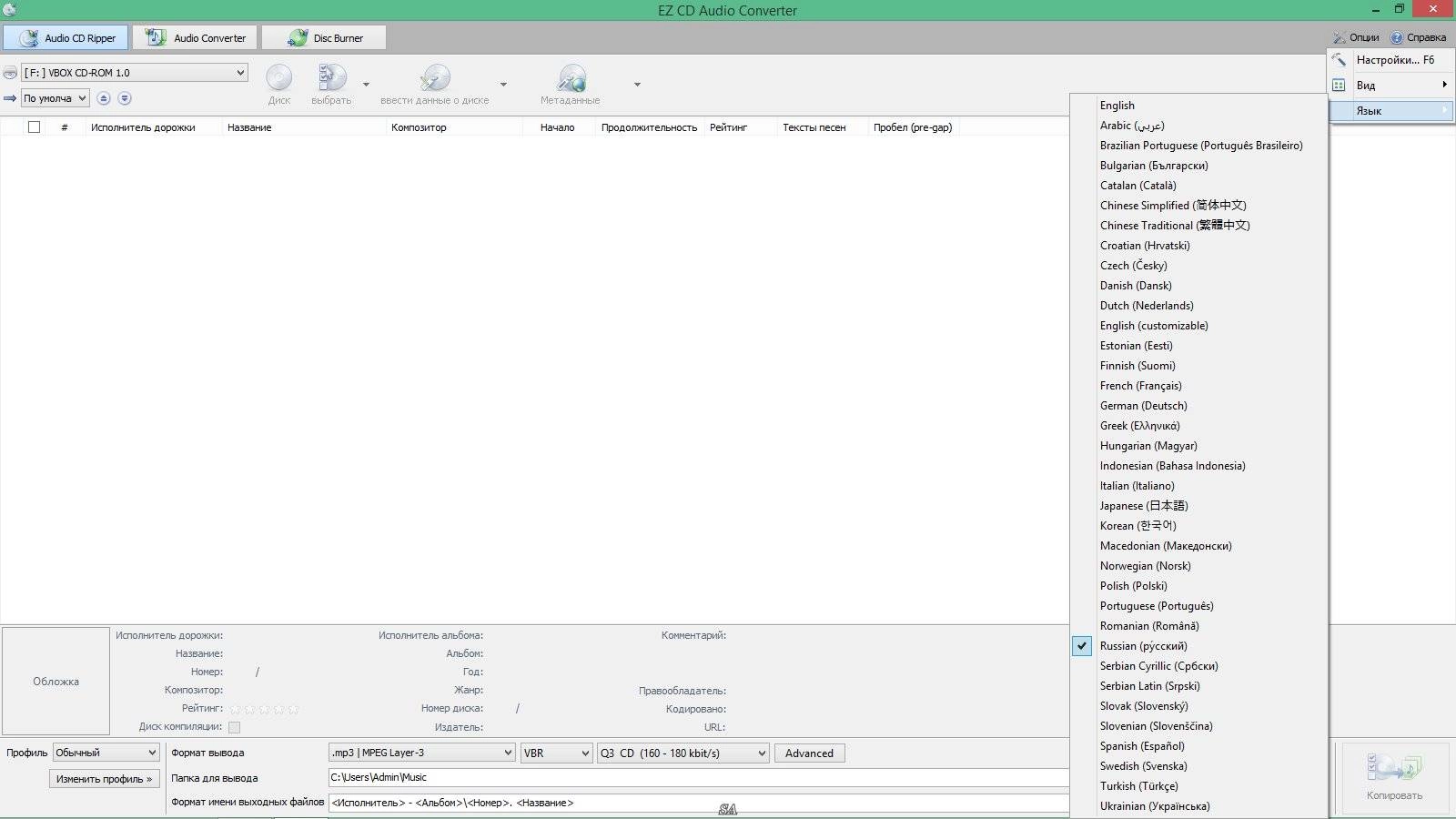Open Настройки… F6 menu entry
The image size is (1456, 819).
click(1391, 60)
